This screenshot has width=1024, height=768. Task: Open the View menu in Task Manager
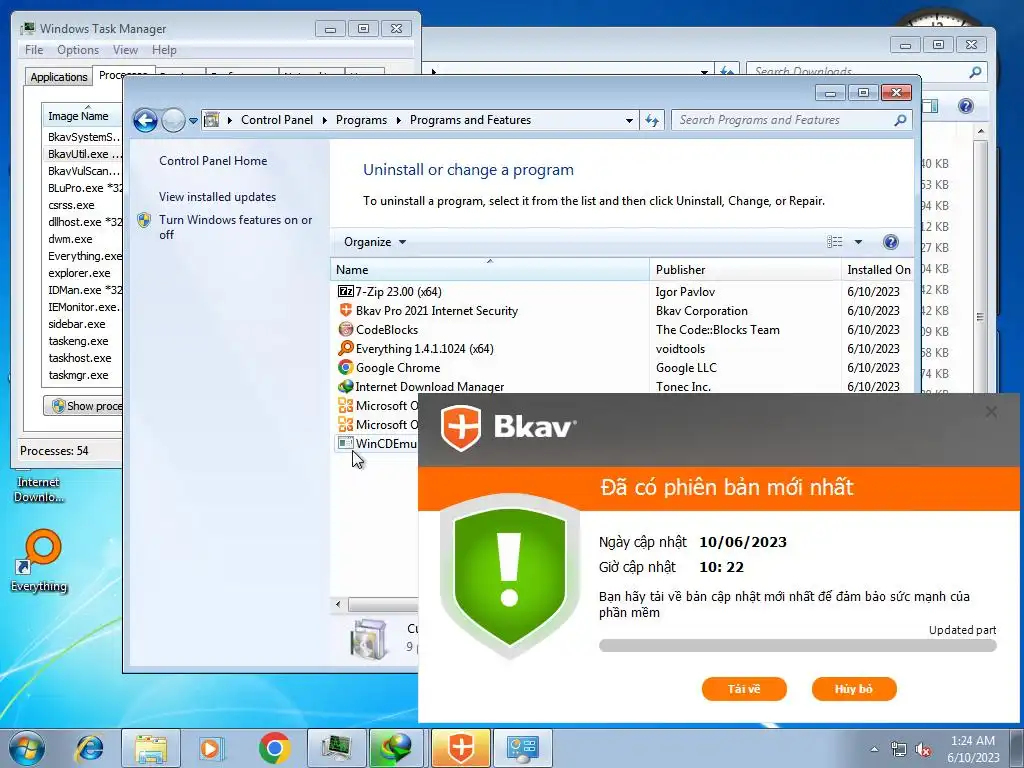125,50
